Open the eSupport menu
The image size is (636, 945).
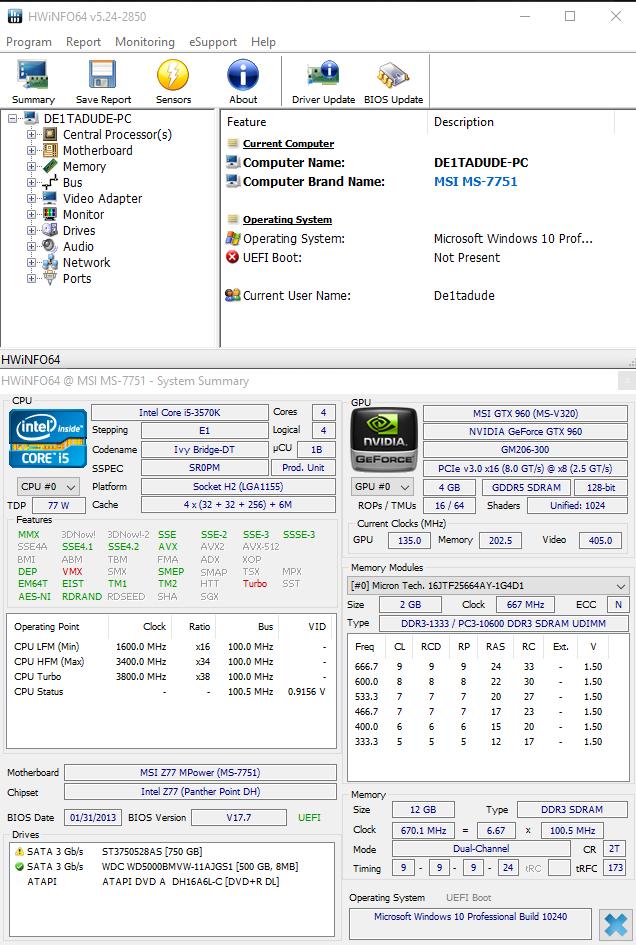pyautogui.click(x=213, y=42)
